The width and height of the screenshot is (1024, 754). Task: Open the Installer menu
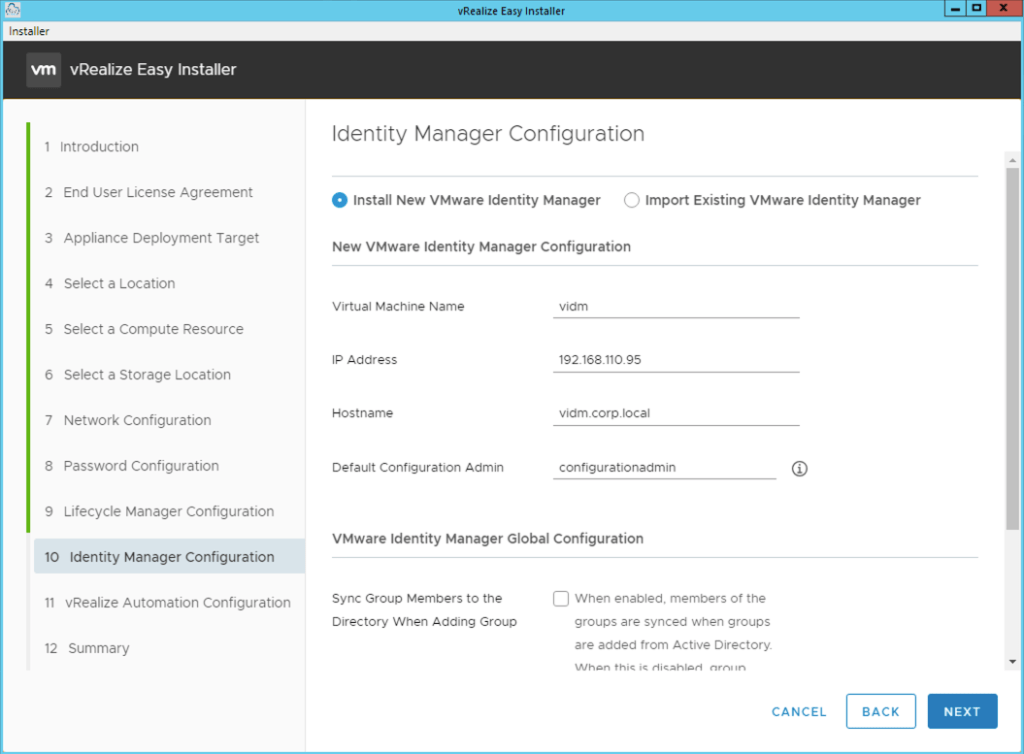pos(29,31)
